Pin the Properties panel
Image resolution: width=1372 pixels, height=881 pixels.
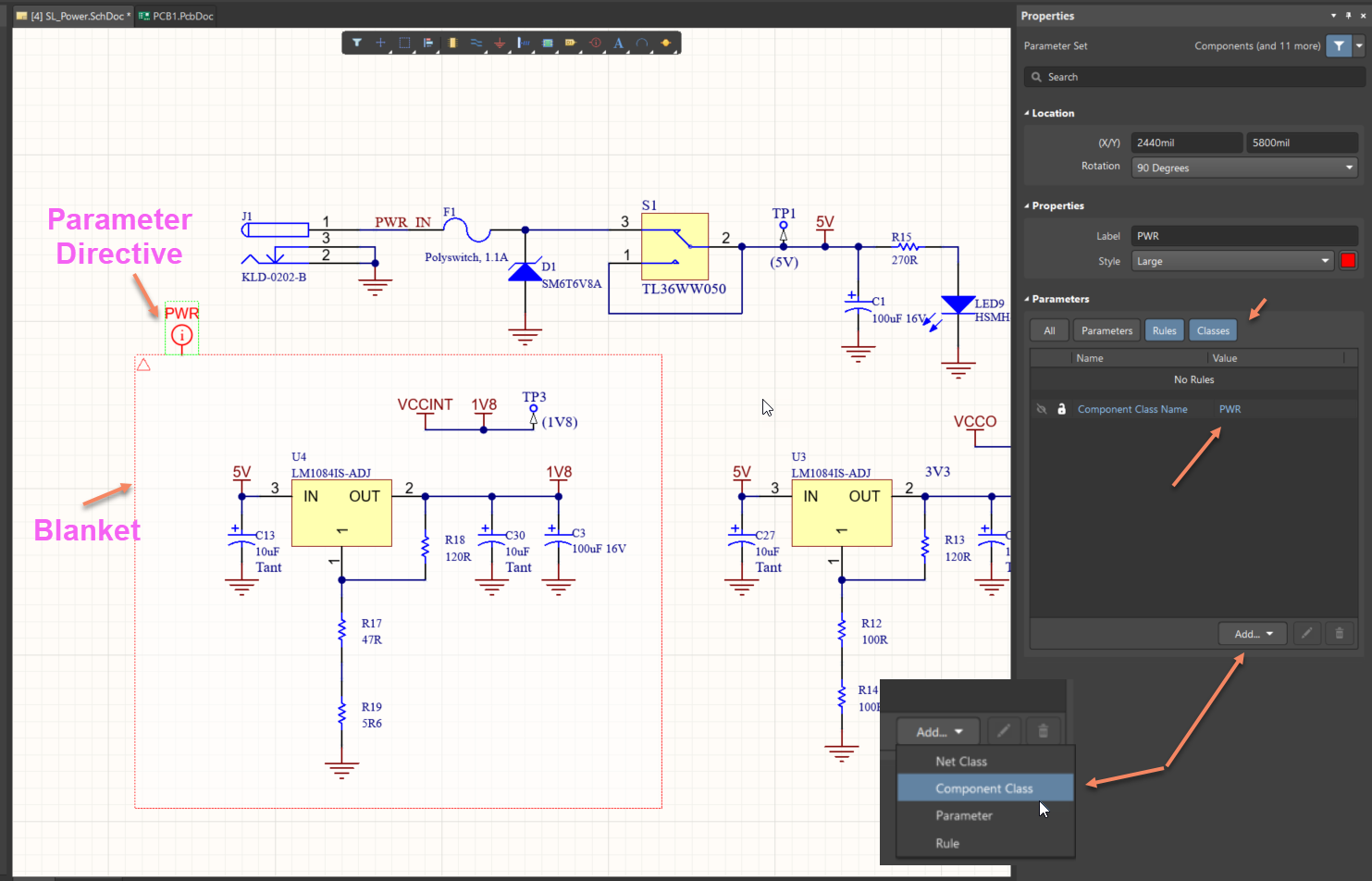1348,16
